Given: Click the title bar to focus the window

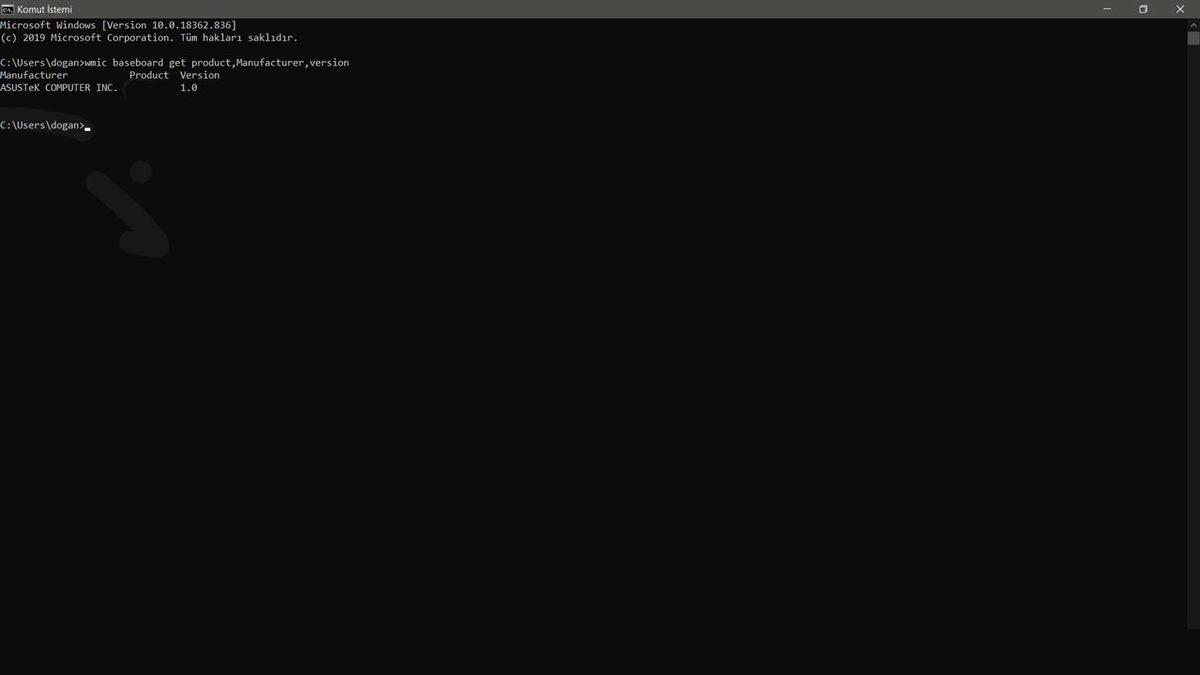Looking at the screenshot, I should click(x=600, y=8).
